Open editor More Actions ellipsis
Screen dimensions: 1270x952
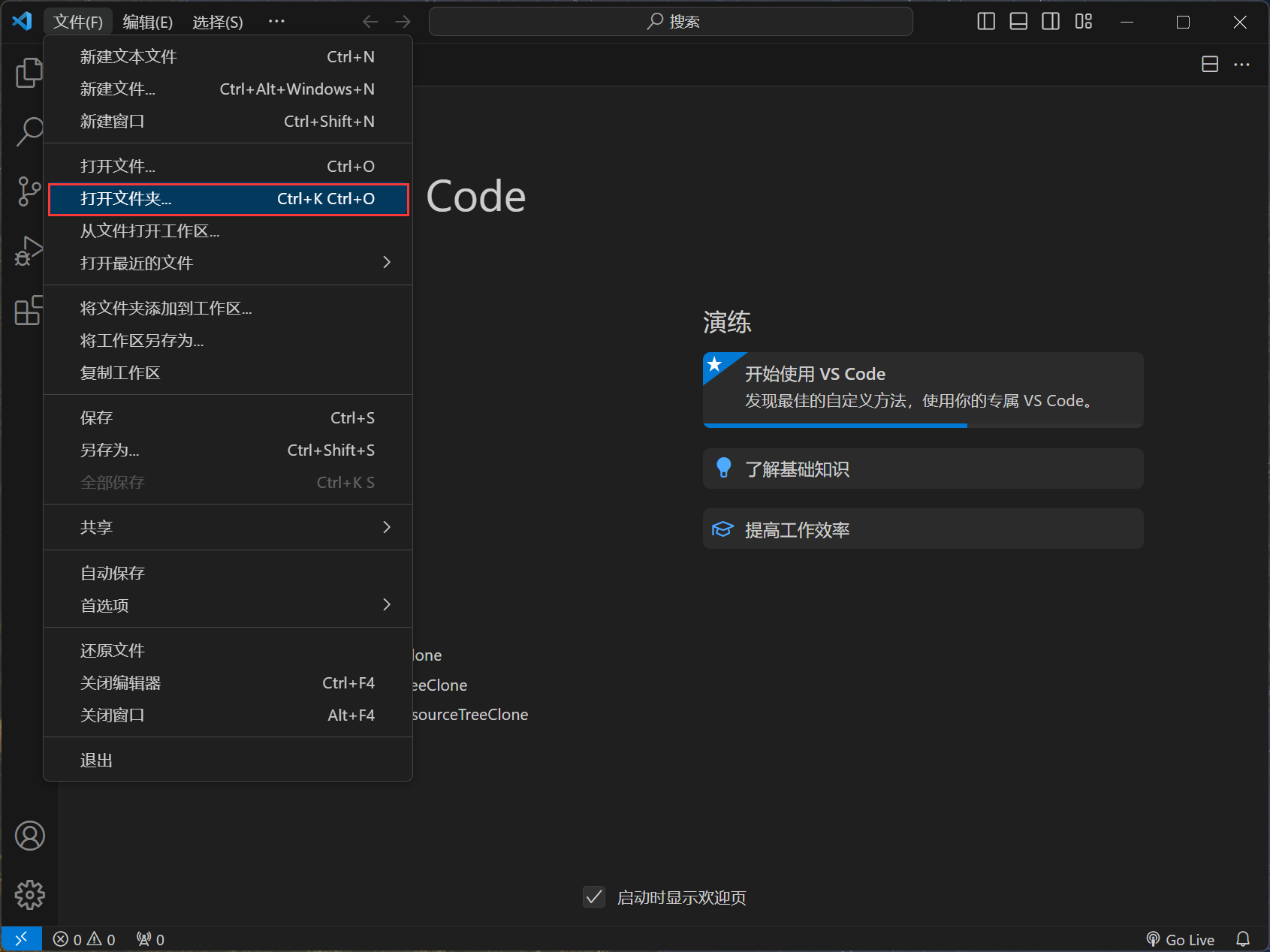click(1242, 65)
